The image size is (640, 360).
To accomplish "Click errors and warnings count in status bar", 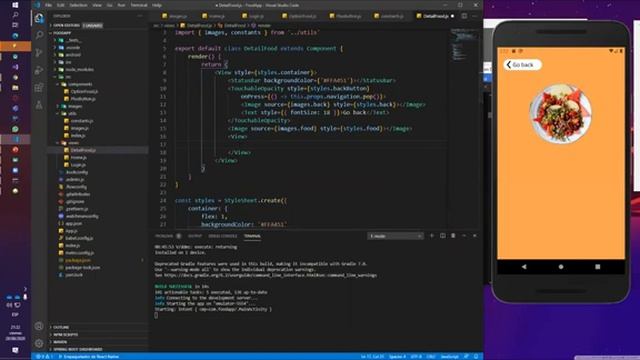I will pos(43,356).
